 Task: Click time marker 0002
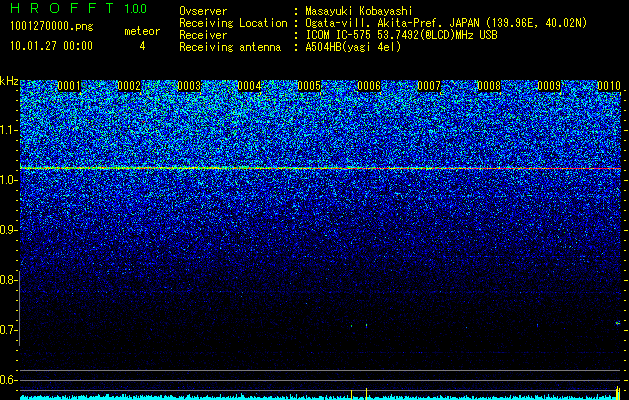129,86
